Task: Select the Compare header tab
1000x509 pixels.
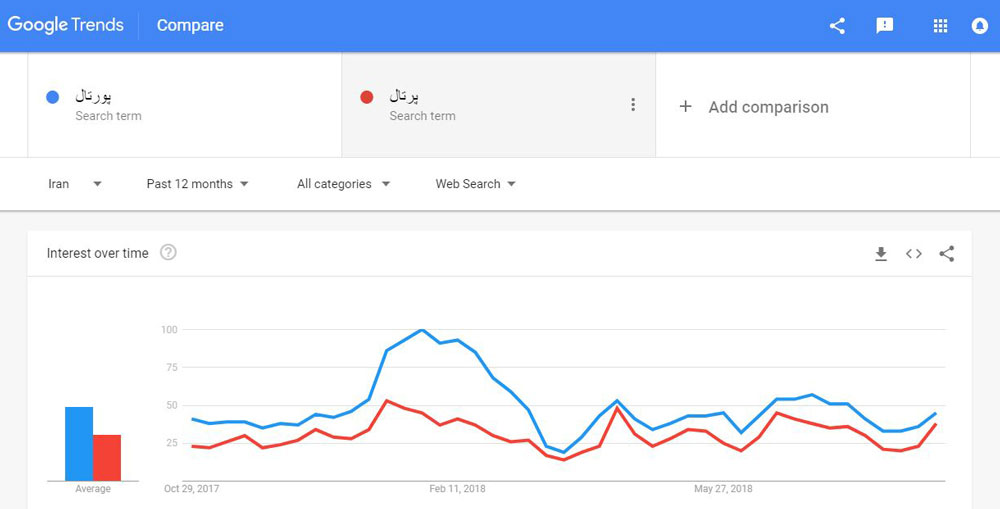Action: pyautogui.click(x=190, y=26)
